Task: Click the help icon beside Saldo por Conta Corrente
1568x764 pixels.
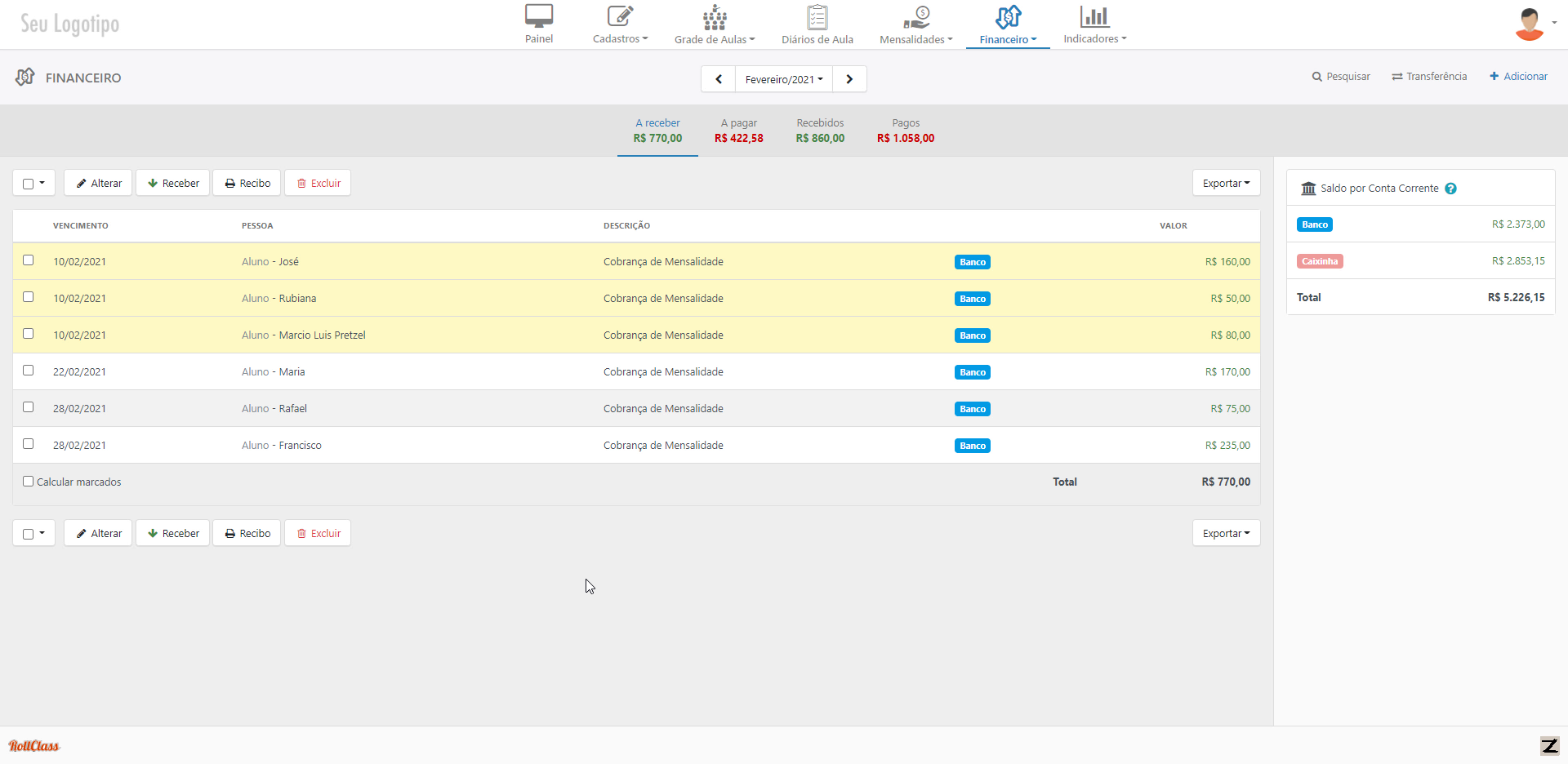Action: click(x=1450, y=189)
